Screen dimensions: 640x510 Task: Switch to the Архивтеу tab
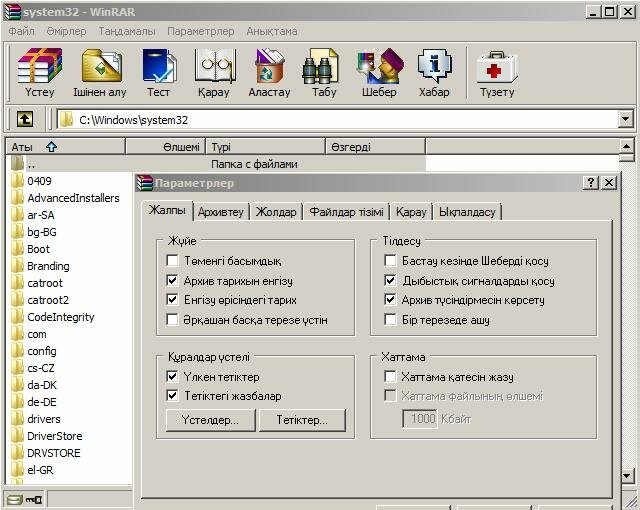[221, 212]
